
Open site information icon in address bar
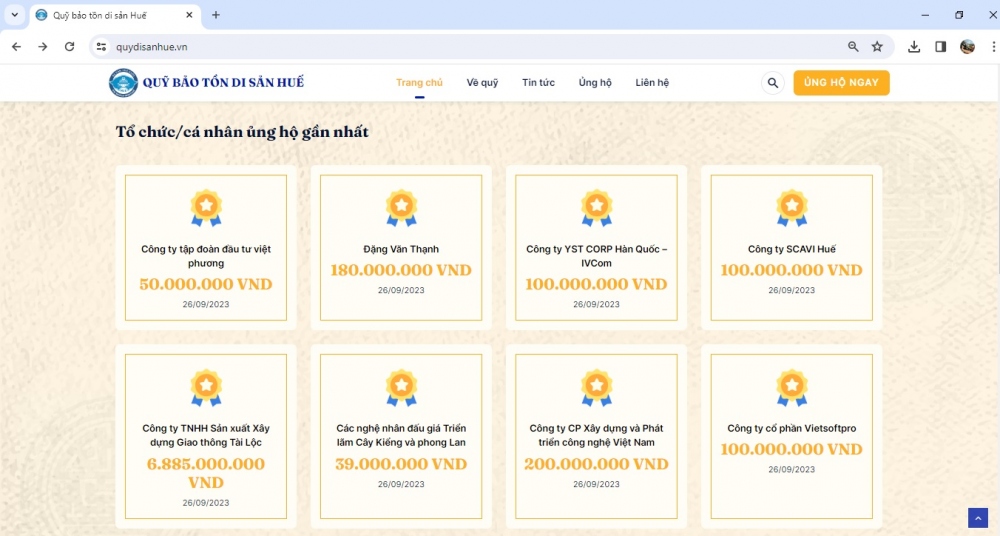click(101, 47)
